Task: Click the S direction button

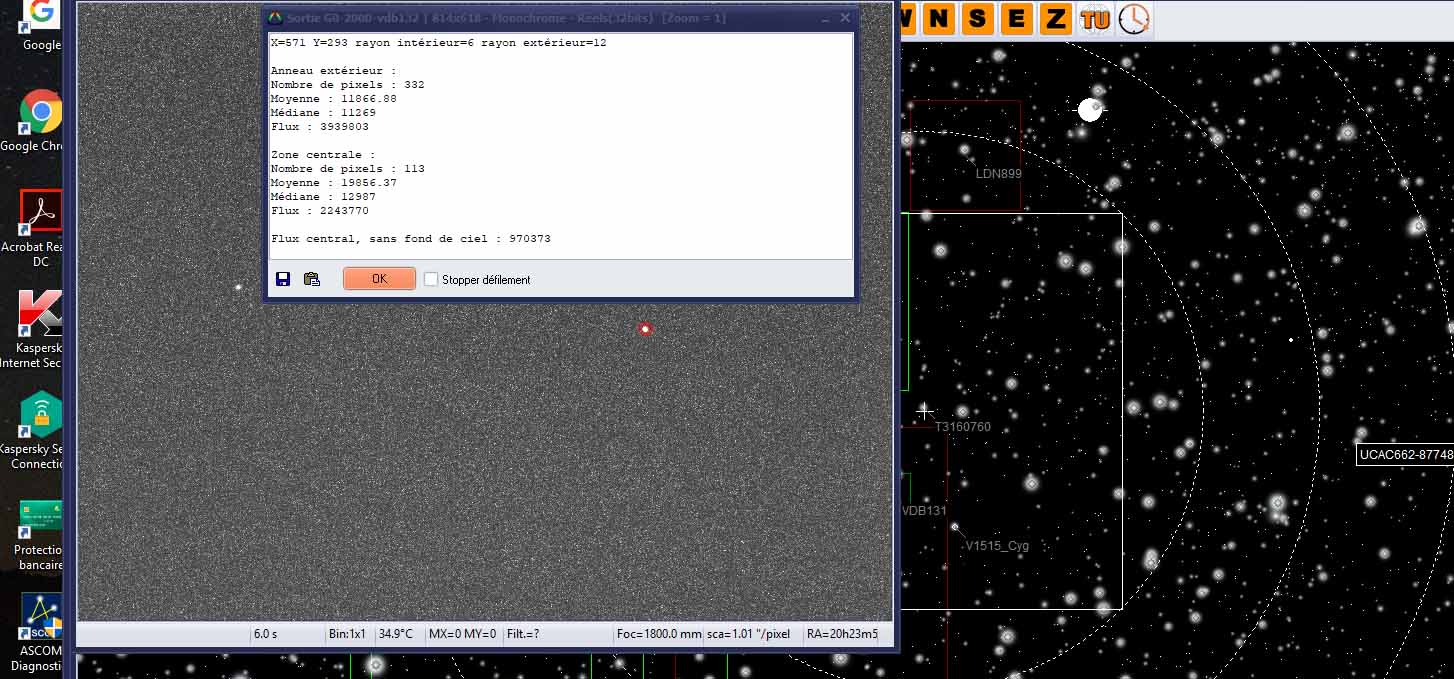Action: click(x=976, y=18)
